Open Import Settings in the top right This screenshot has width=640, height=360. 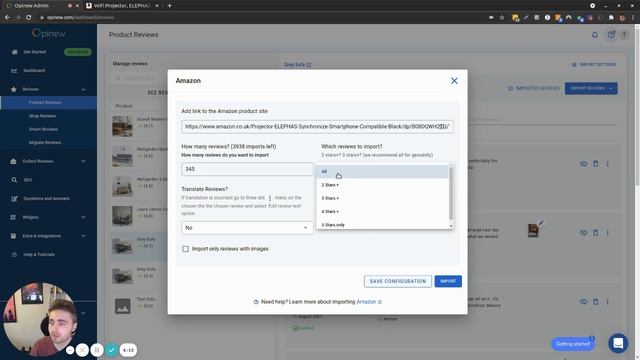594,64
